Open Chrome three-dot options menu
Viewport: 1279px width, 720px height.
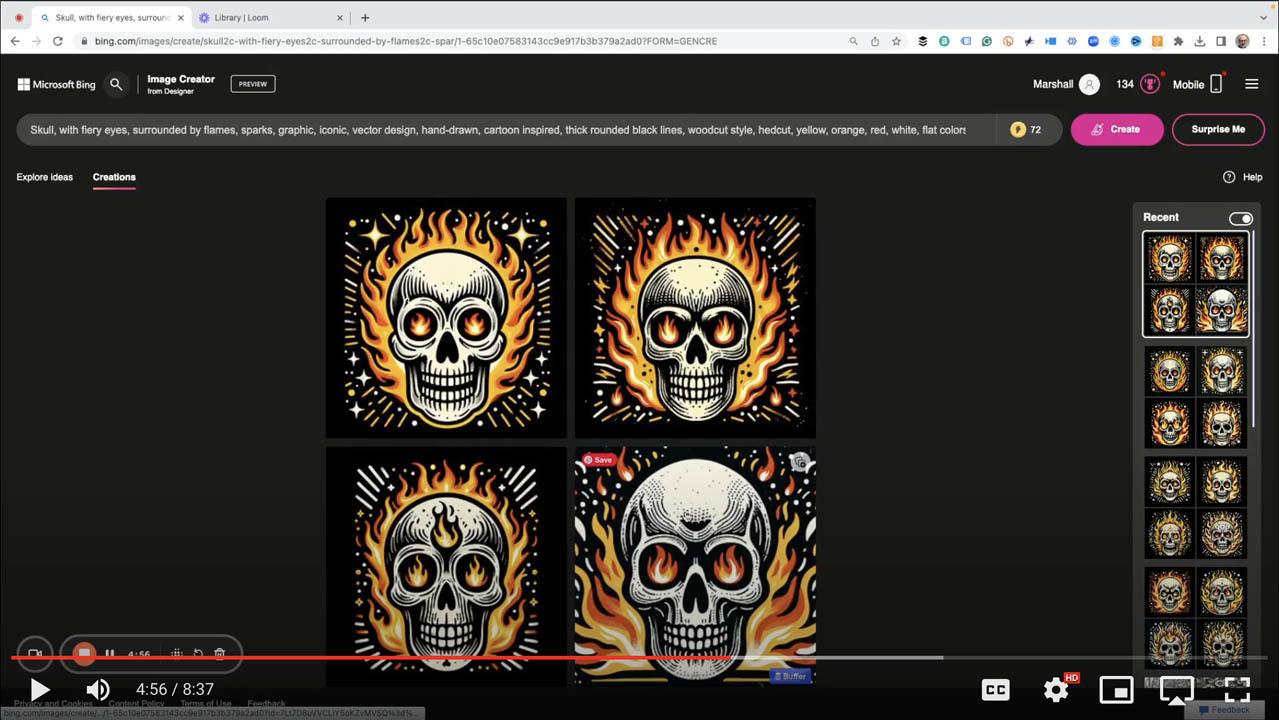click(1264, 41)
